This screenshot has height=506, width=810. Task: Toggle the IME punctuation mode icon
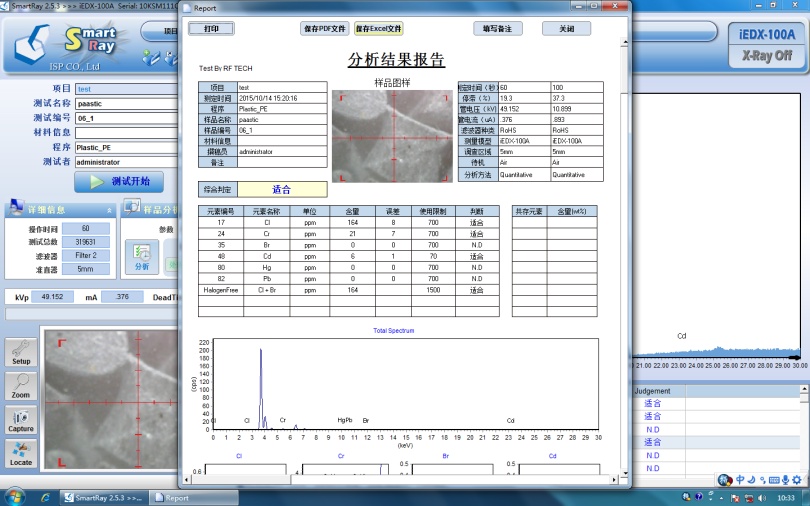pyautogui.click(x=762, y=480)
